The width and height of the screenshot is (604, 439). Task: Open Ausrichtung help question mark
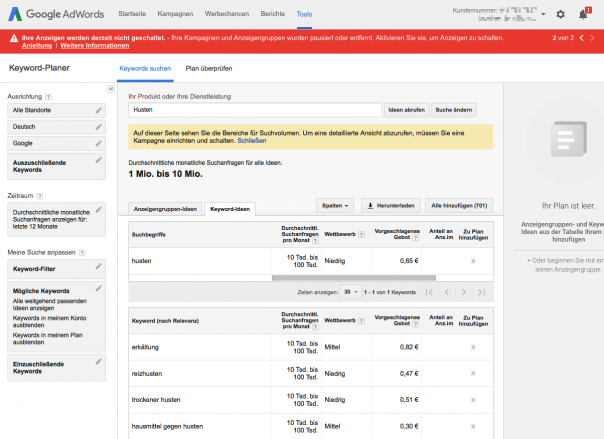(x=49, y=97)
